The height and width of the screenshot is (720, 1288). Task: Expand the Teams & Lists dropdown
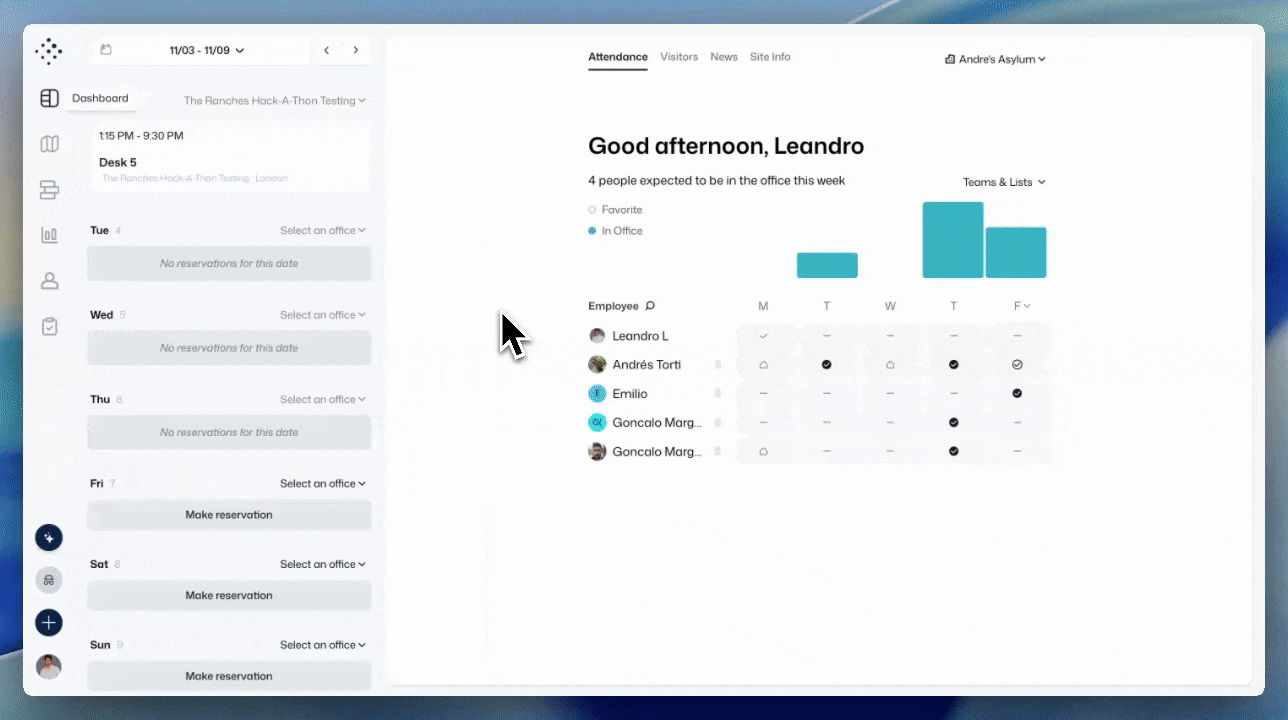click(1003, 182)
